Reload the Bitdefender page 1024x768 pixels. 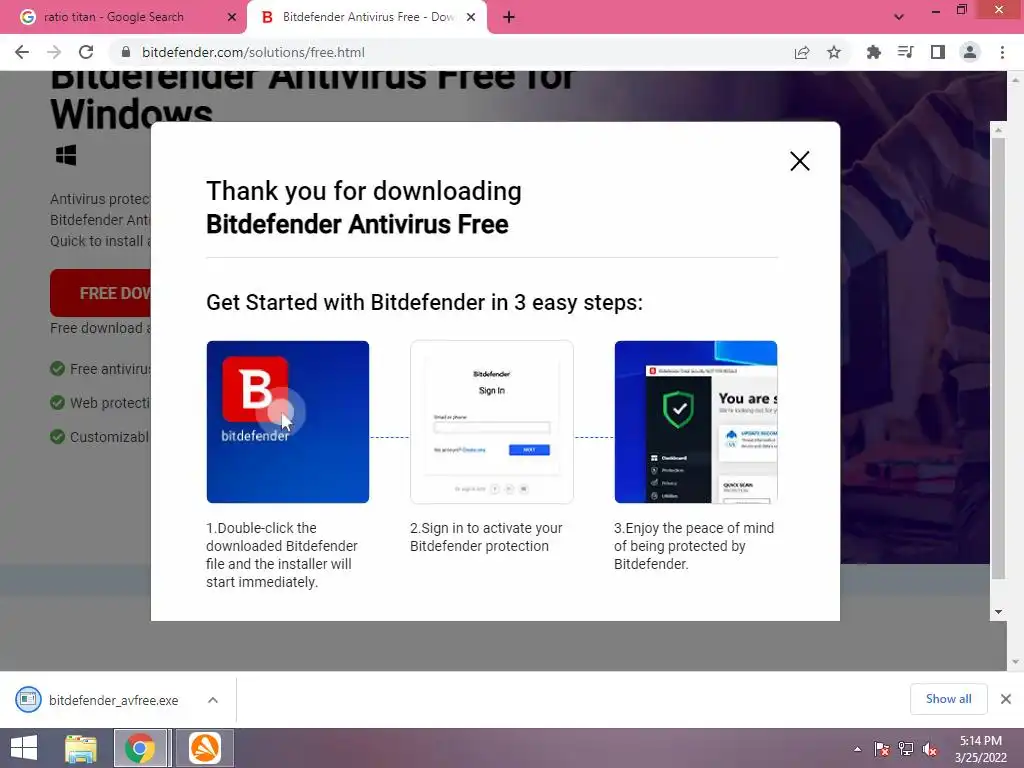86,52
